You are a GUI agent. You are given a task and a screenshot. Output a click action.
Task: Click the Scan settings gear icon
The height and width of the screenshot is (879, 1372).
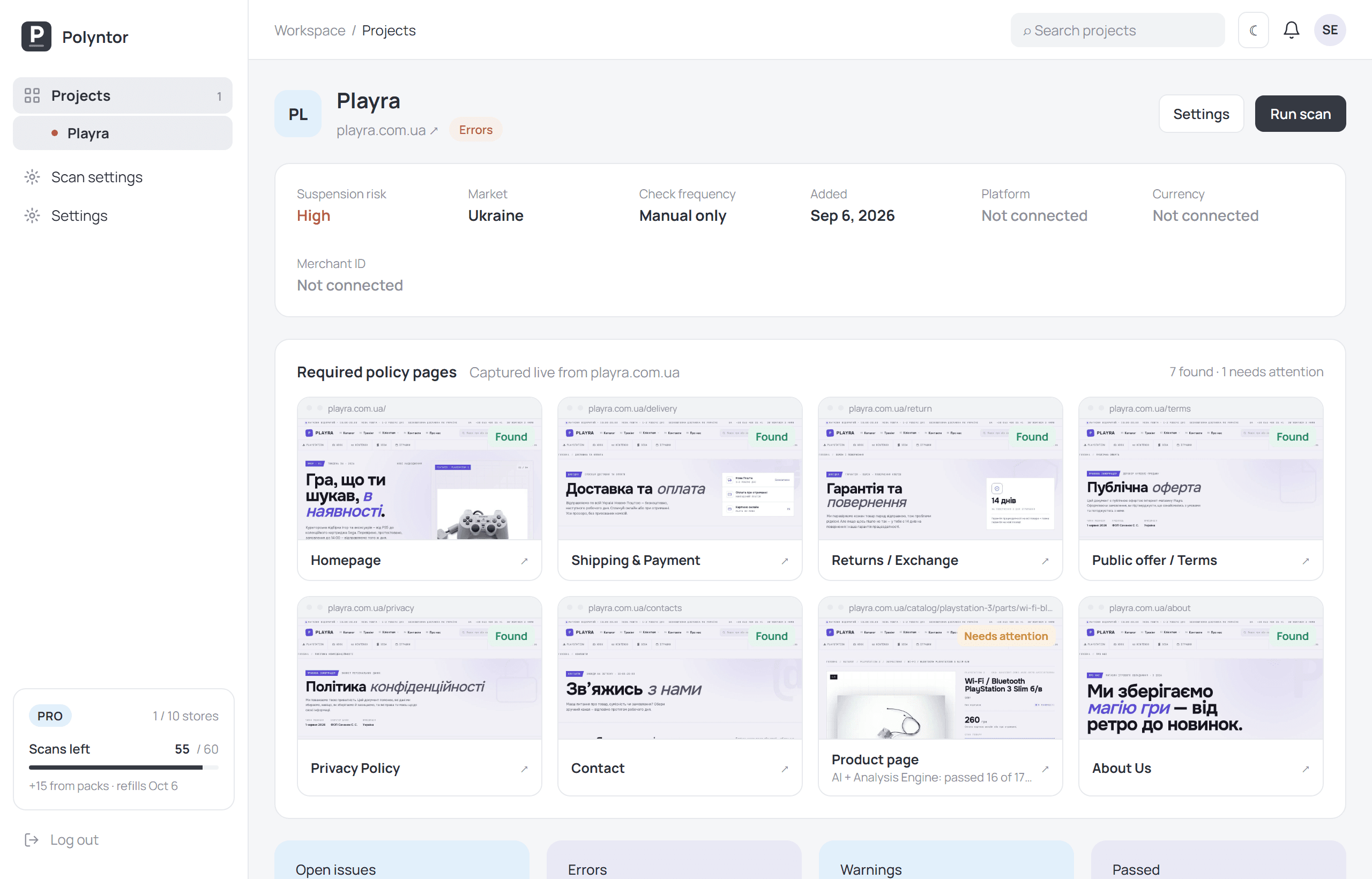click(32, 177)
